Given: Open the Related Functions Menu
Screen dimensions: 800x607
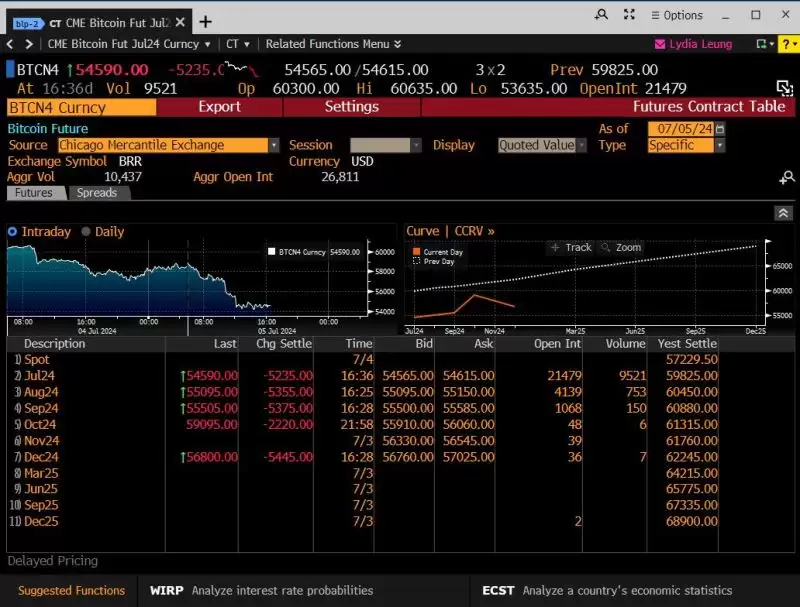Looking at the screenshot, I should (x=328, y=44).
